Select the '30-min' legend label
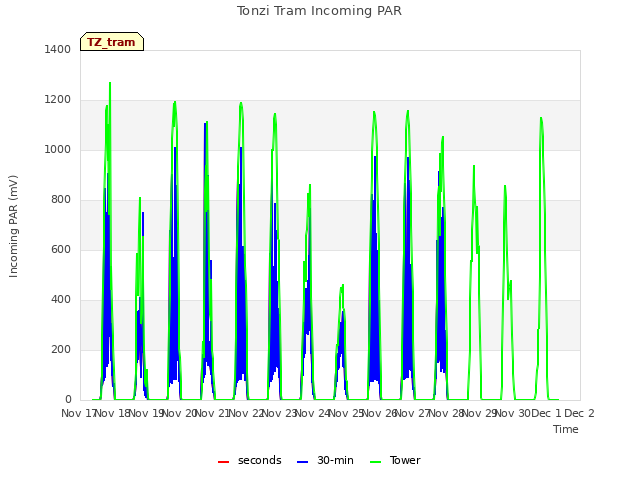640x480 pixels. (335, 460)
